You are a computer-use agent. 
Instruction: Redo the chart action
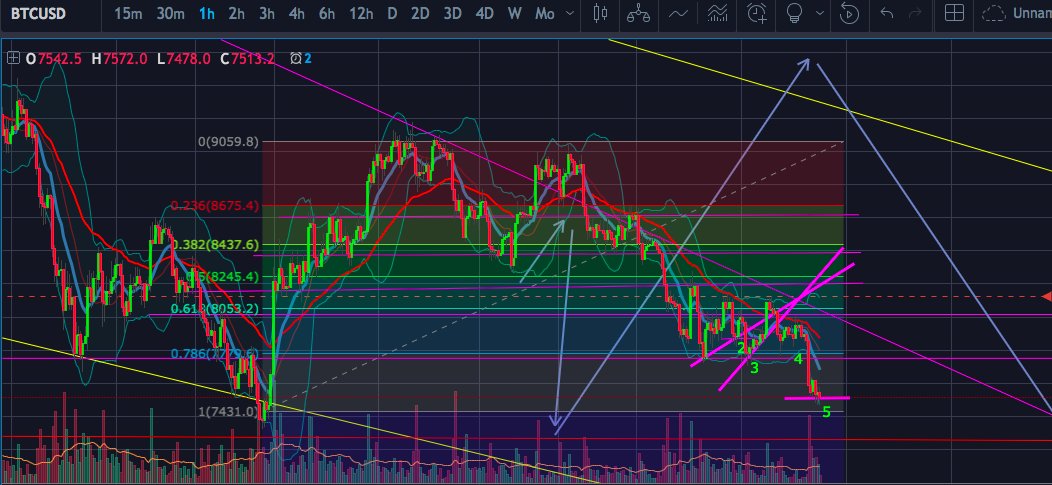coord(914,13)
